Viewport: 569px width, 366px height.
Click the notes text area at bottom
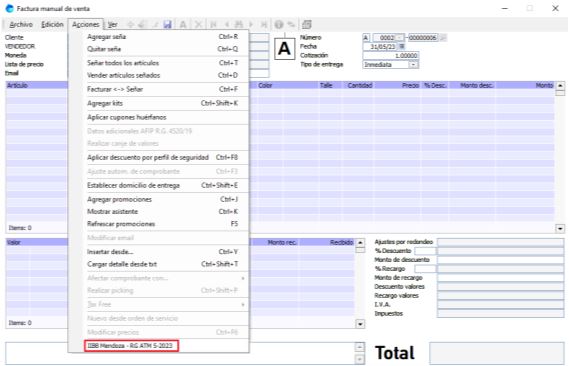180,353
